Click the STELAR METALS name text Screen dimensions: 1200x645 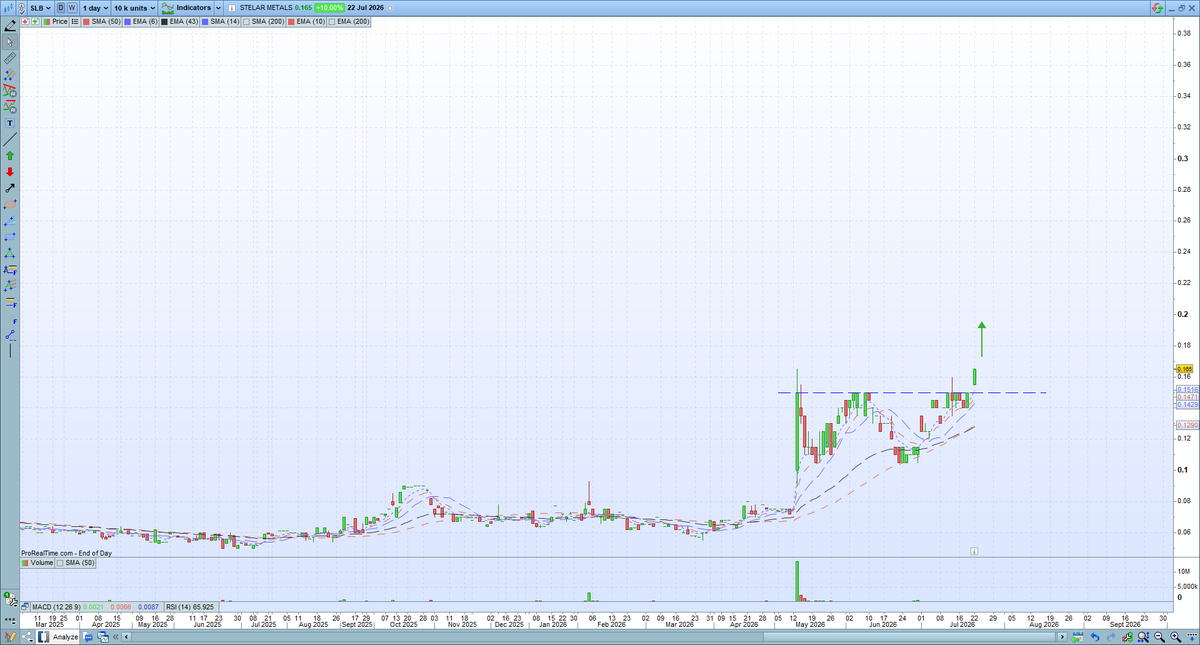coord(265,7)
